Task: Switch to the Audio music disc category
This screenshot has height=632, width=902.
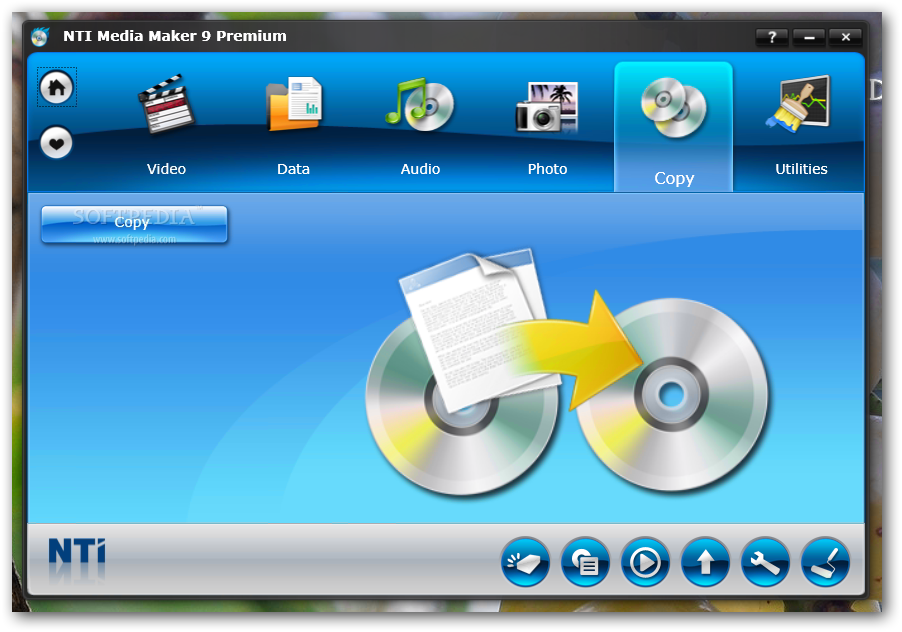Action: 421,125
